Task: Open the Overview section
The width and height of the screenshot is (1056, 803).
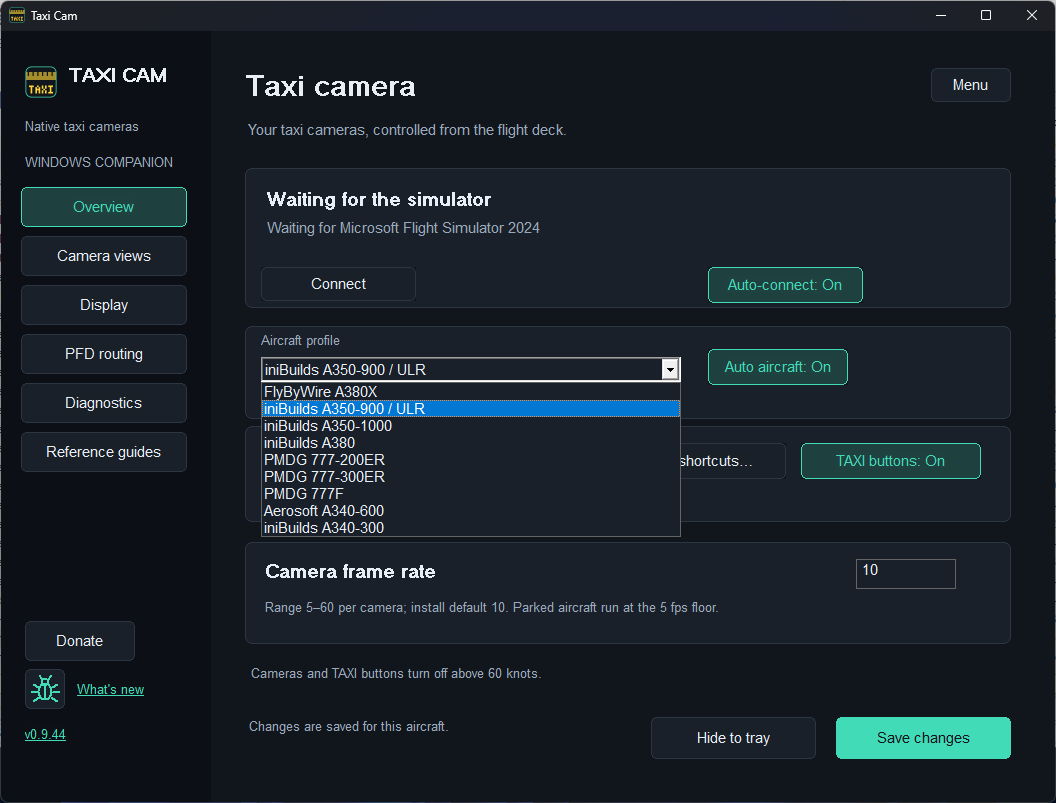Action: click(x=104, y=207)
